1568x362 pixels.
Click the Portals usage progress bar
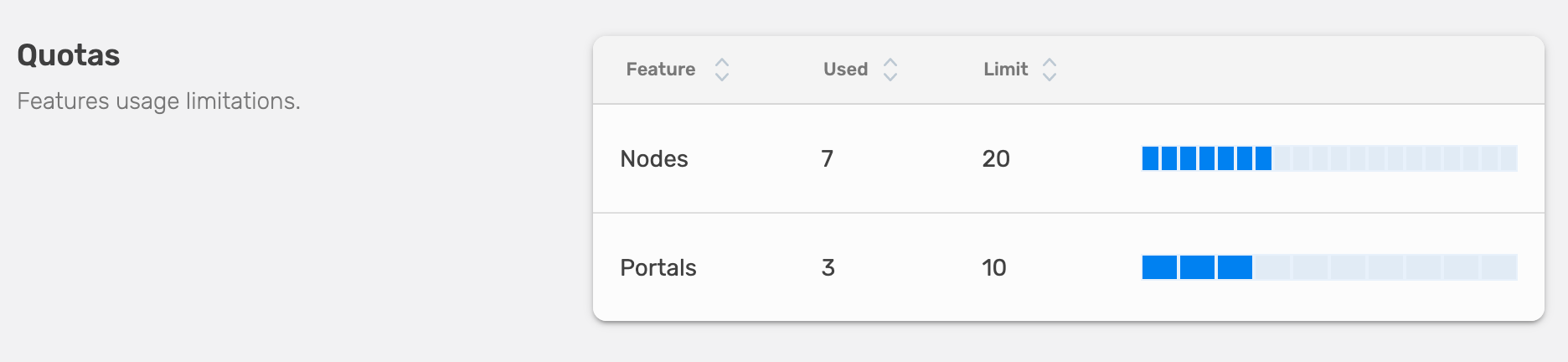pyautogui.click(x=1329, y=267)
